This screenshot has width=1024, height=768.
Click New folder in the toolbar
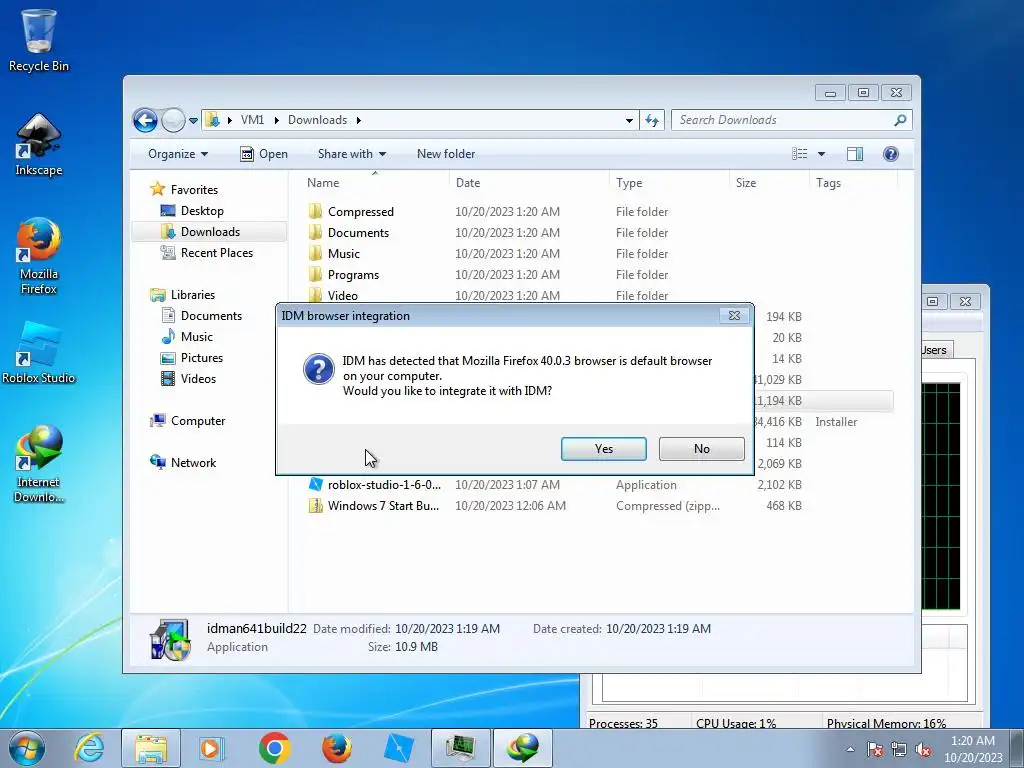(446, 154)
